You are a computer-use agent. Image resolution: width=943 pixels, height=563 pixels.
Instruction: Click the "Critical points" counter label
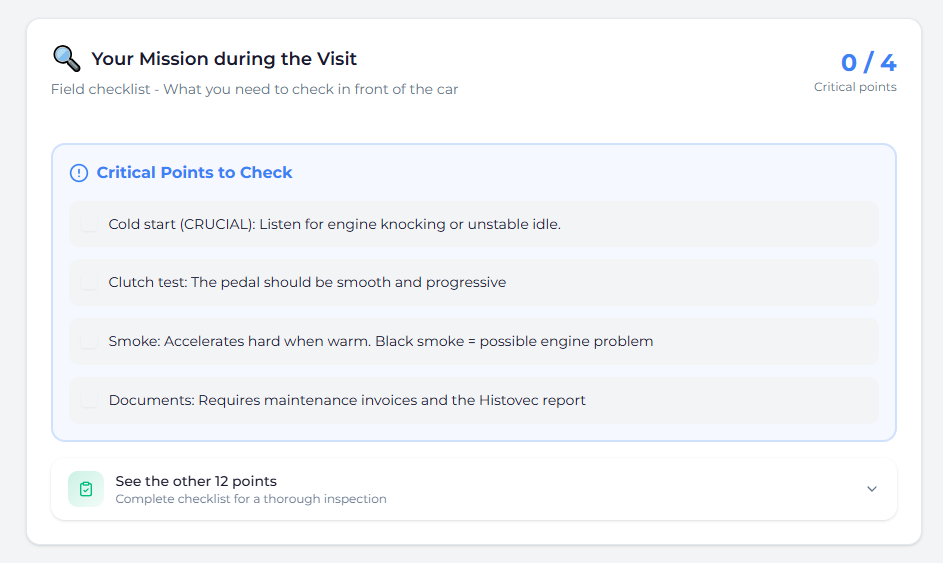(855, 87)
